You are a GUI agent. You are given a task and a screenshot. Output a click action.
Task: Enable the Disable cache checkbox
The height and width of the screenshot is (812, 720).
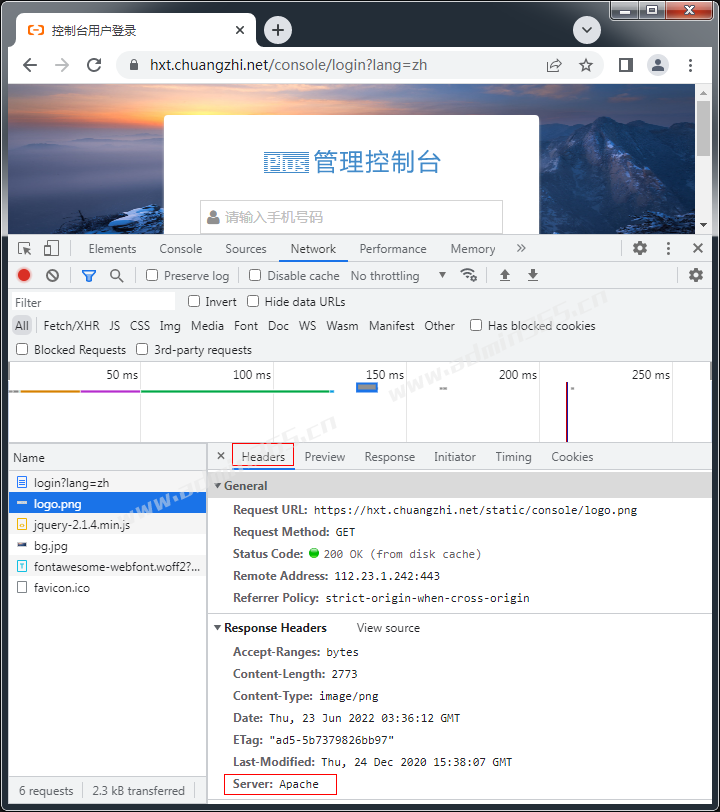coord(255,276)
